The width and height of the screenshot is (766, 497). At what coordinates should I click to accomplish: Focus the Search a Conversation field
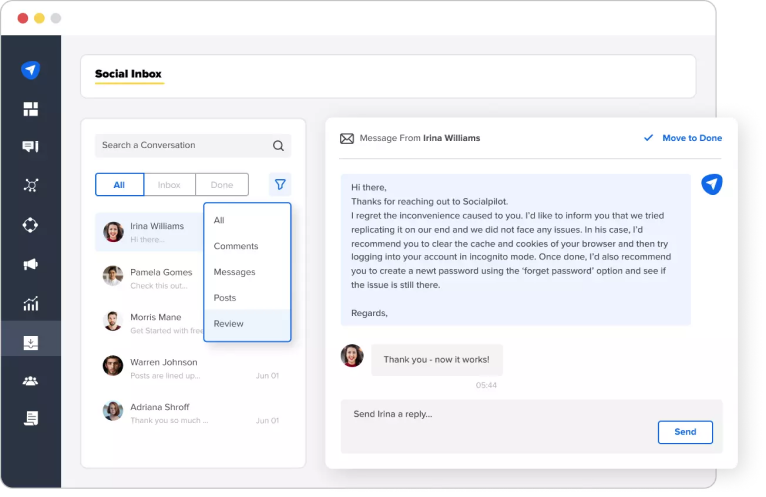click(x=193, y=145)
